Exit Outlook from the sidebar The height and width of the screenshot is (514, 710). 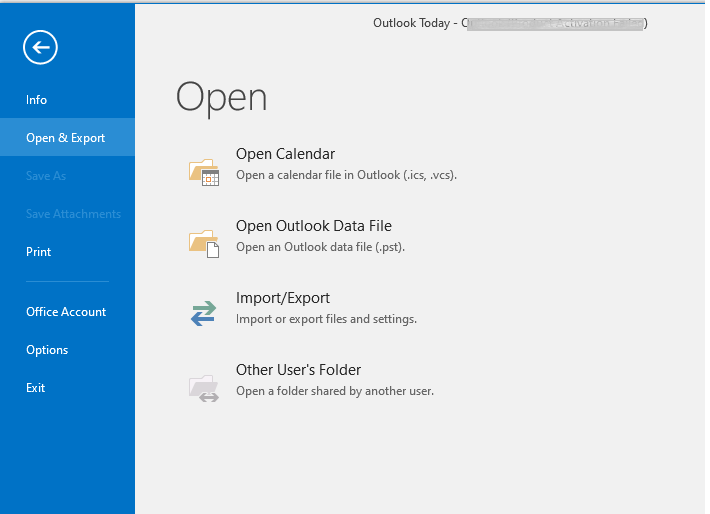tap(67, 388)
